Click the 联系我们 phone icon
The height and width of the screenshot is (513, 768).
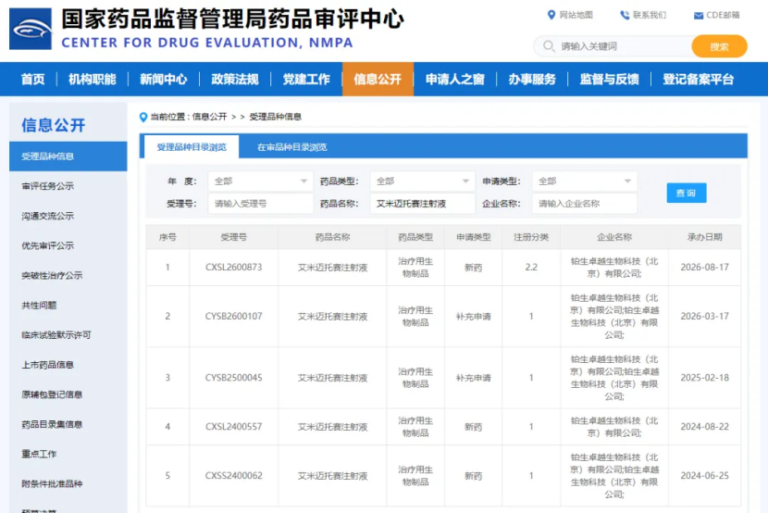[x=624, y=15]
